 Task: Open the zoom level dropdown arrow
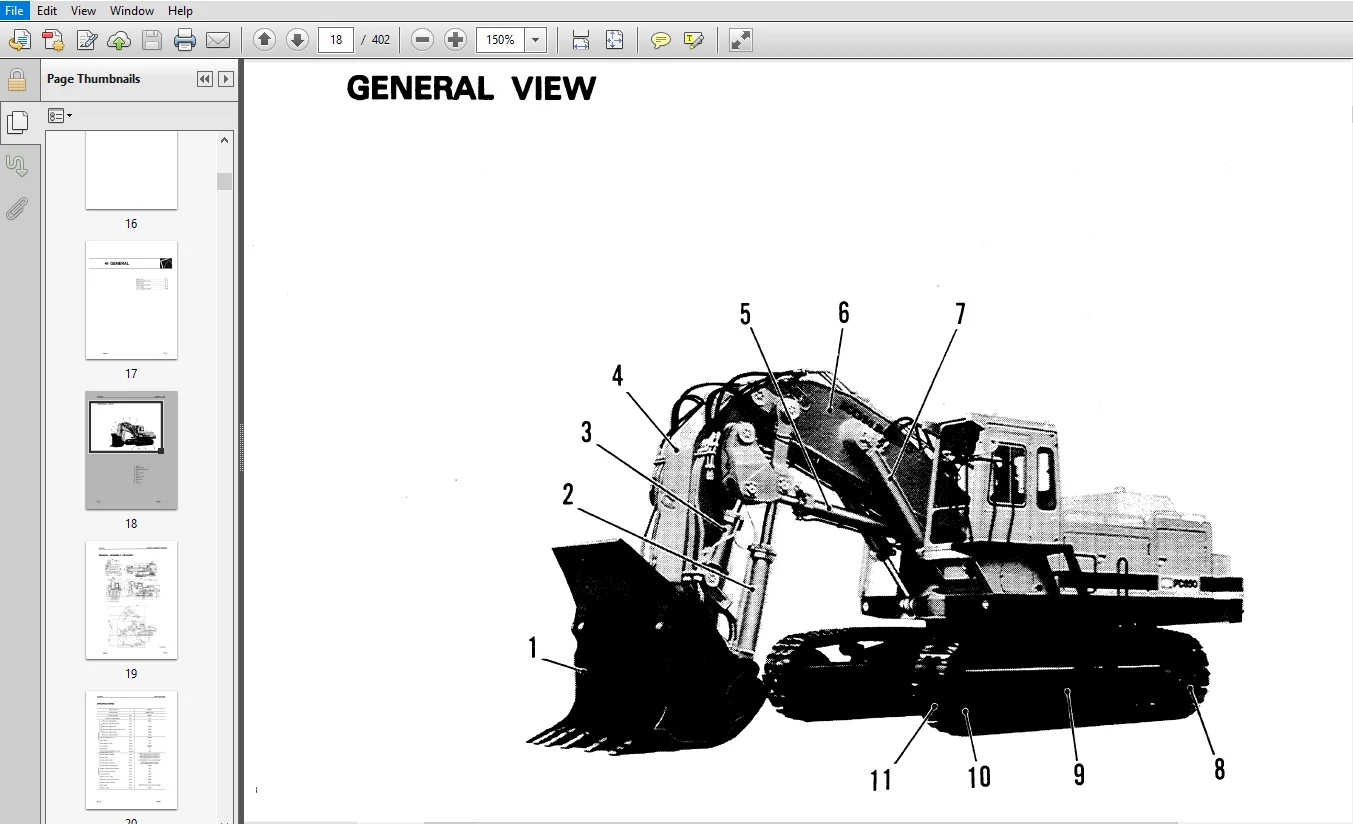click(536, 40)
